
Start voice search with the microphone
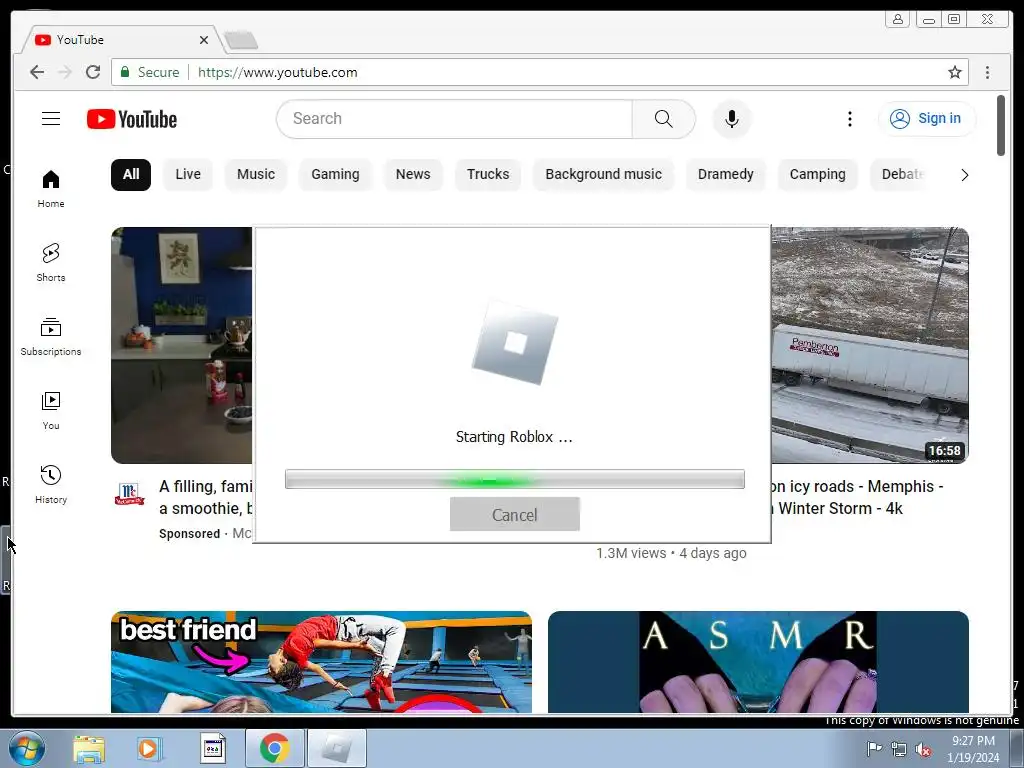tap(732, 119)
